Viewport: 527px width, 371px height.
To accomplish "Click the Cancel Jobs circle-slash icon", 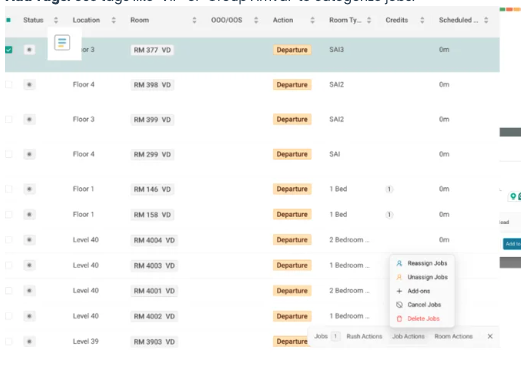I will tap(399, 305).
